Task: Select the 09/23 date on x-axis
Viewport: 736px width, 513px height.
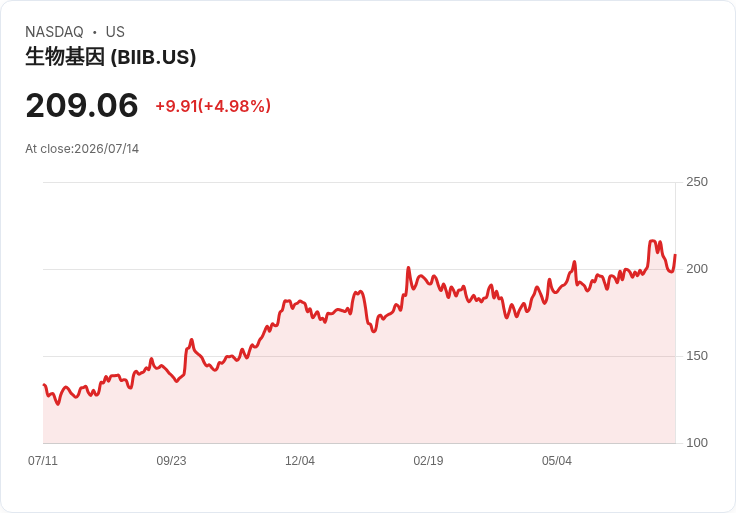Action: click(x=171, y=461)
